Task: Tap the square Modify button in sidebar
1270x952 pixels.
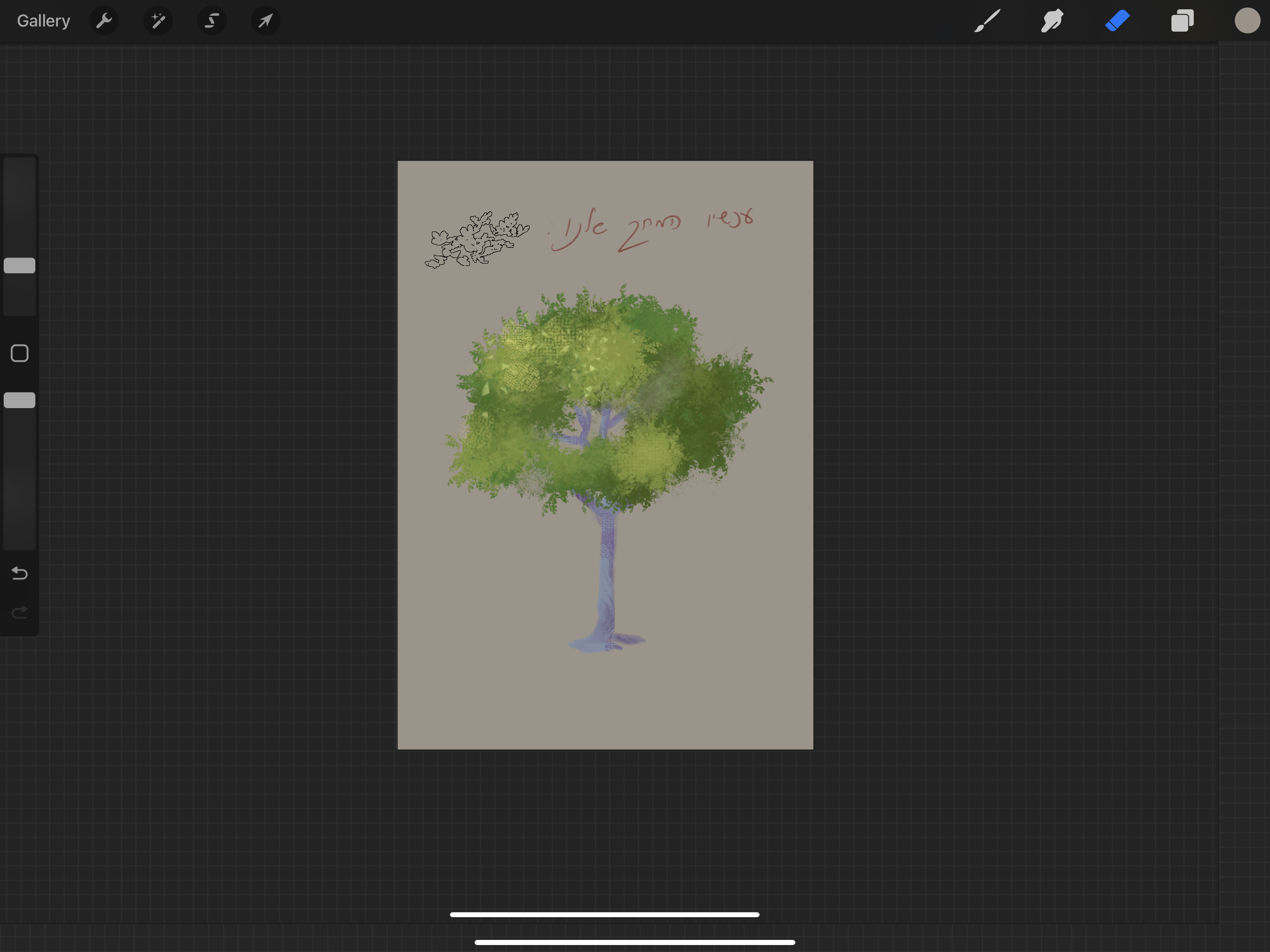Action: [x=20, y=353]
